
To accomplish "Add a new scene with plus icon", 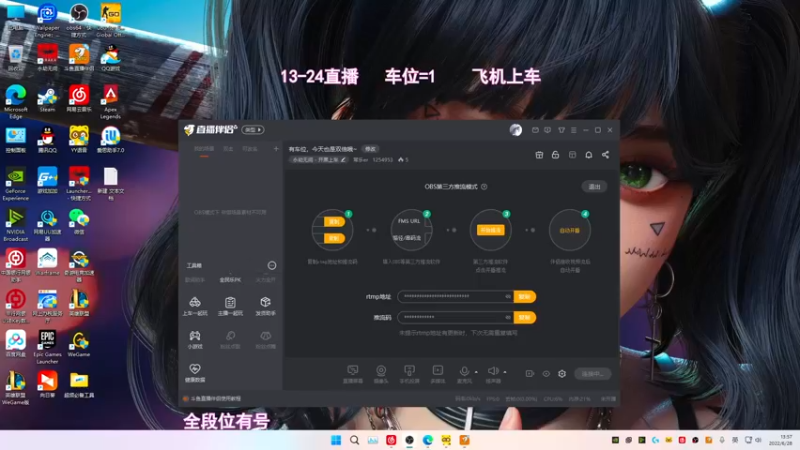I will pyautogui.click(x=276, y=148).
